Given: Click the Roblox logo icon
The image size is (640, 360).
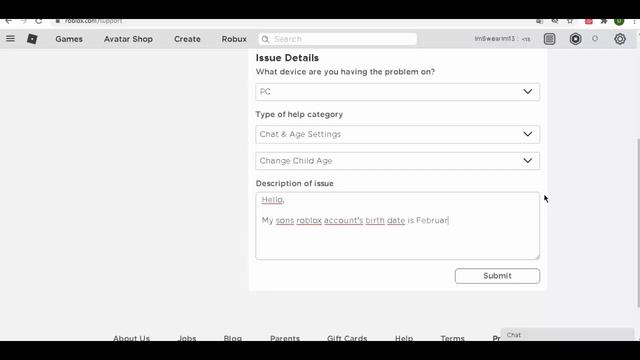Looking at the screenshot, I should pyautogui.click(x=32, y=39).
